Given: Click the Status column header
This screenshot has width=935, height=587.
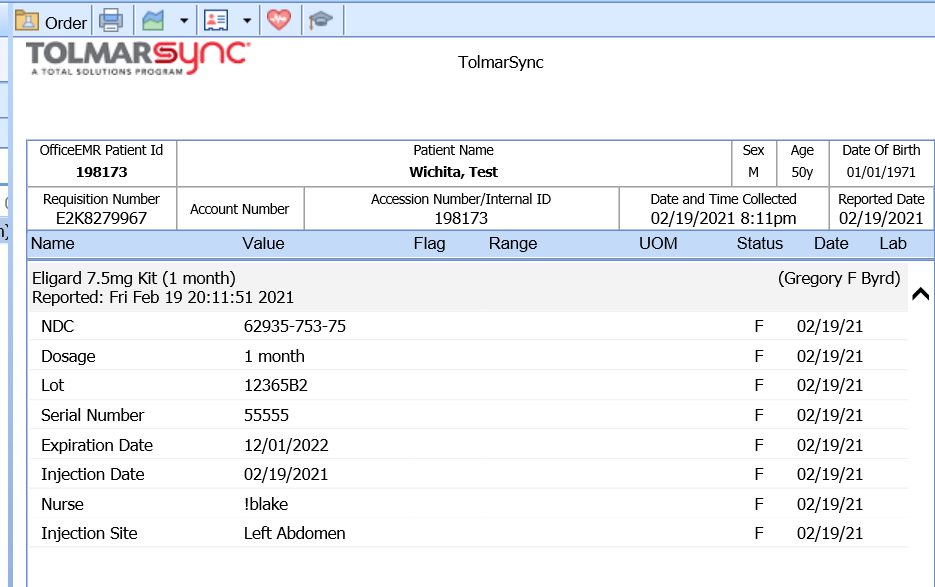Looking at the screenshot, I should (759, 243).
